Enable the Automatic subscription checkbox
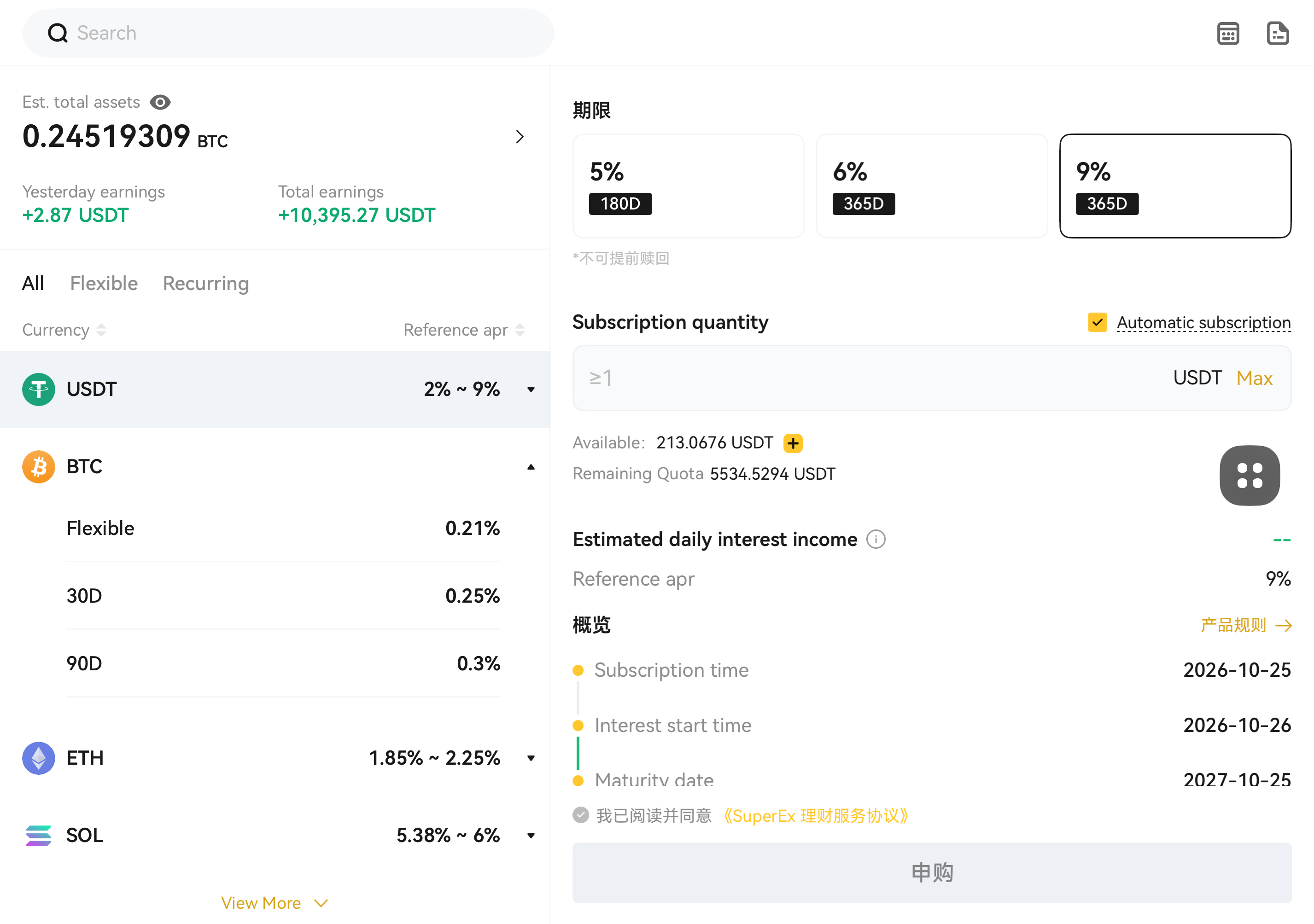The height and width of the screenshot is (924, 1314). [x=1097, y=322]
